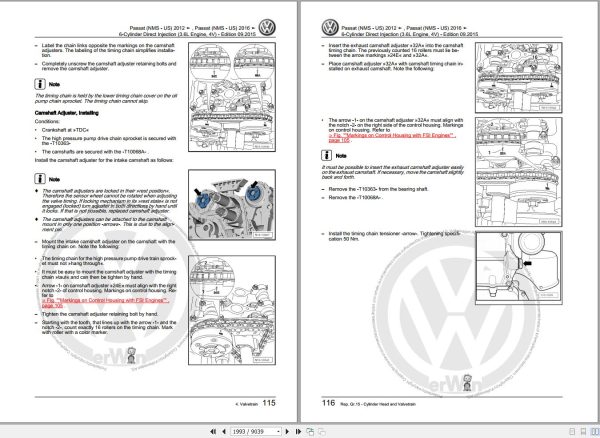Click the "Remove the -T10363-" step on page 116

click(378, 189)
